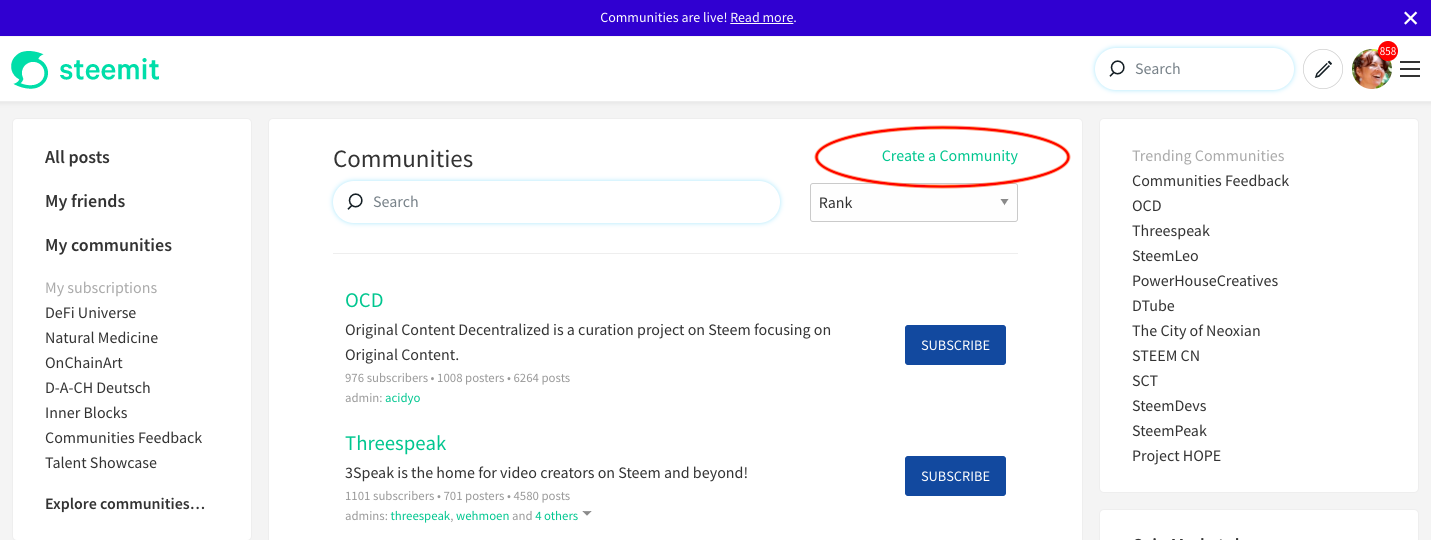Open admin threespeak's profile link
This screenshot has width=1431, height=540.
420,516
